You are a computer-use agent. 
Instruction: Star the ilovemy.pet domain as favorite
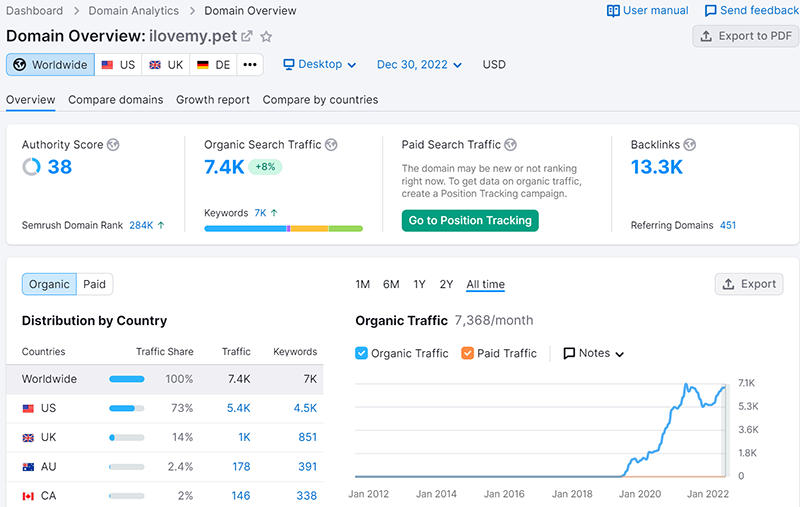click(266, 36)
